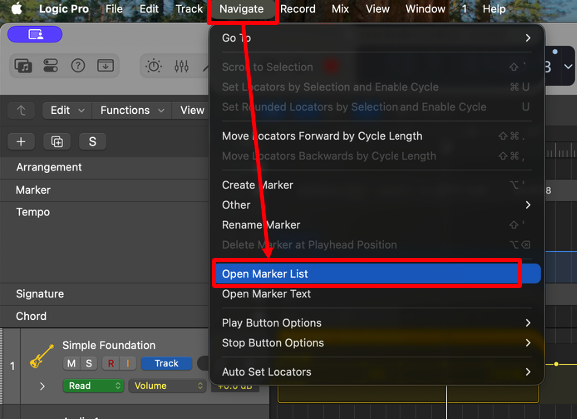Open the File menu
Screen dimensions: 577x419
point(114,9)
